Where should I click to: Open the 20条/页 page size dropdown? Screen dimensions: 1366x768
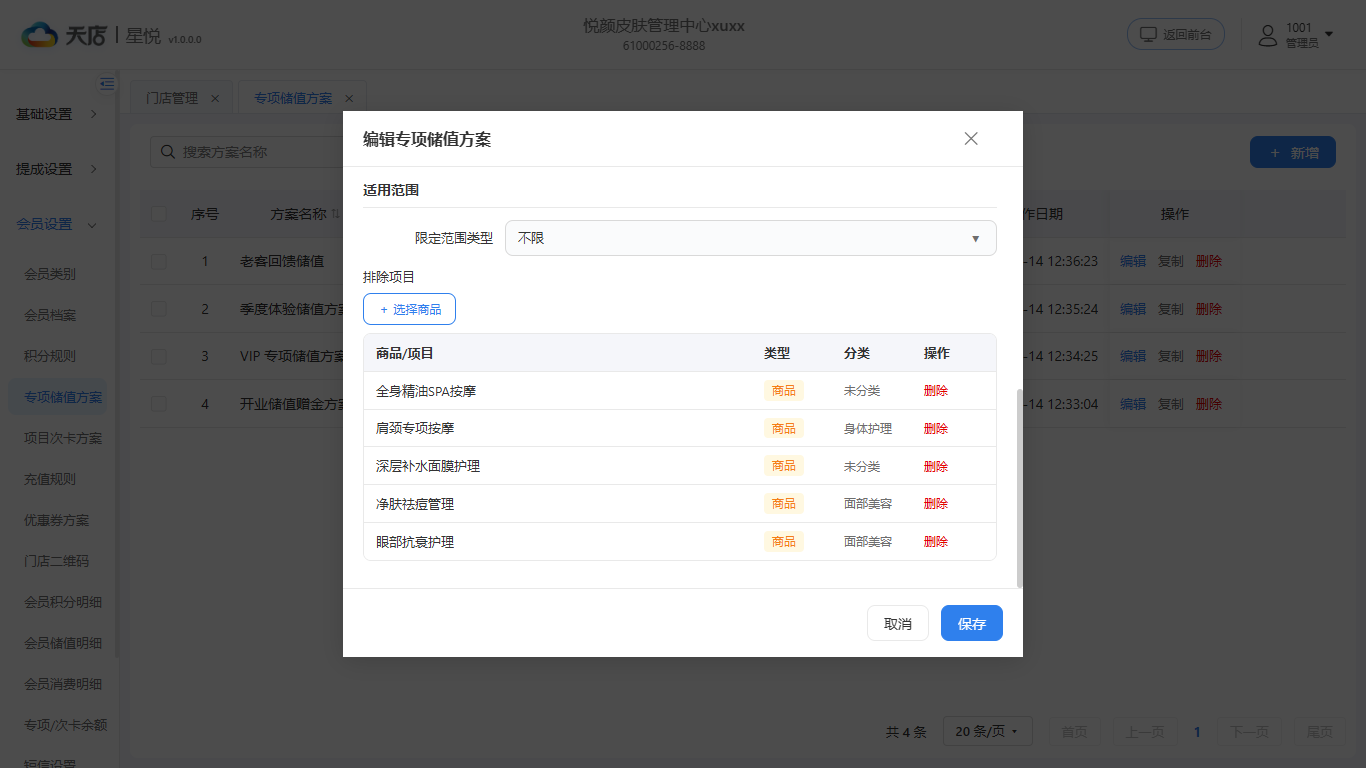click(987, 732)
